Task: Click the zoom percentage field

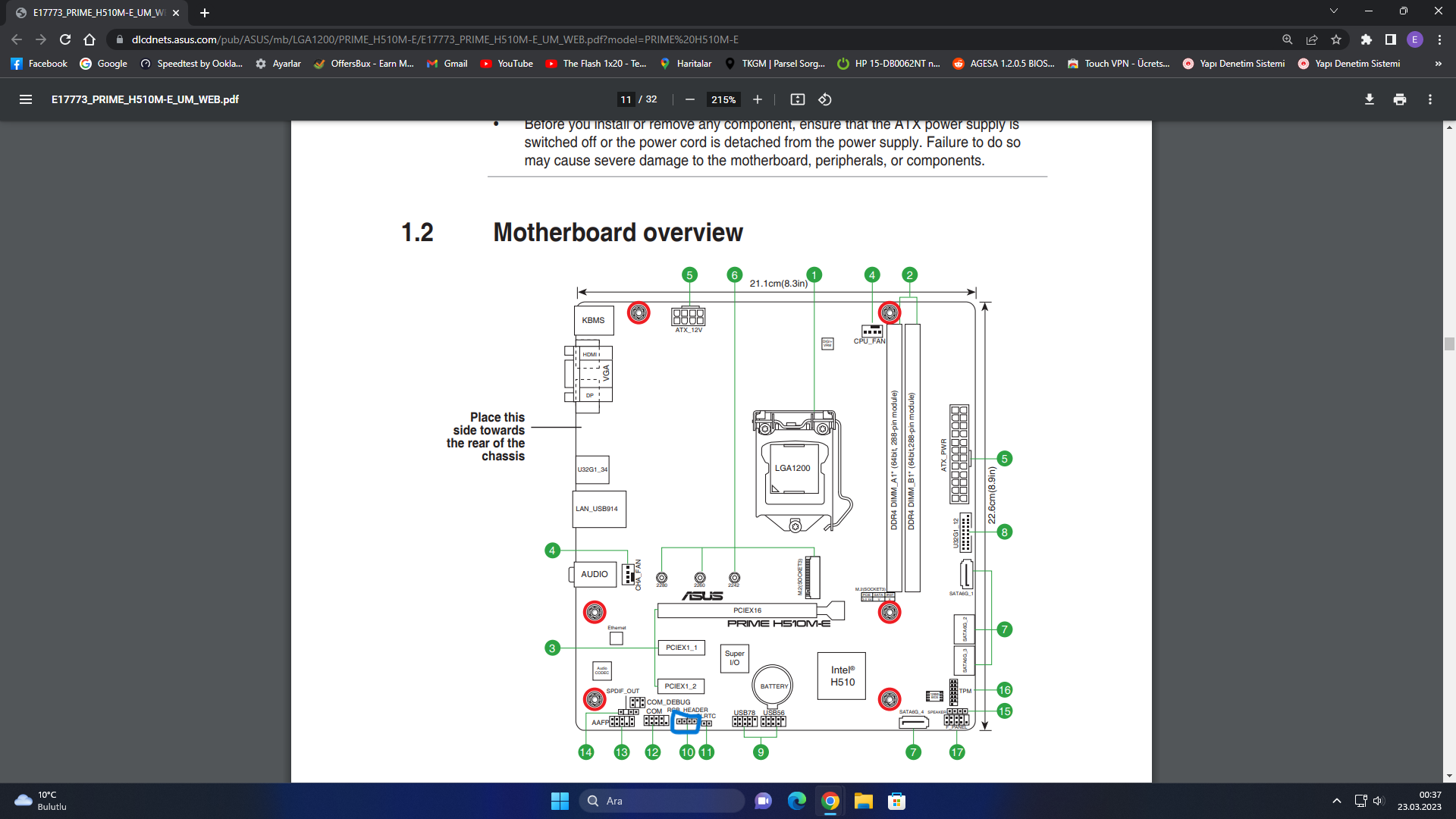Action: click(723, 99)
